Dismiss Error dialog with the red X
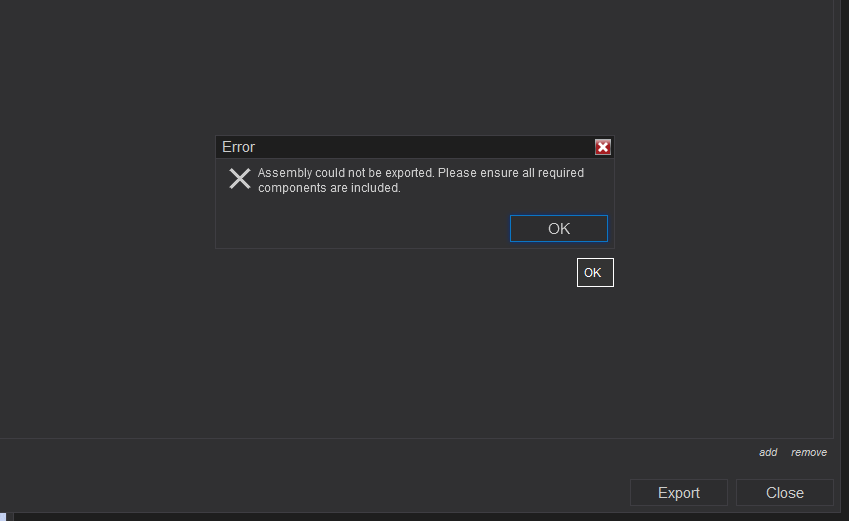This screenshot has width=849, height=521. 603,147
